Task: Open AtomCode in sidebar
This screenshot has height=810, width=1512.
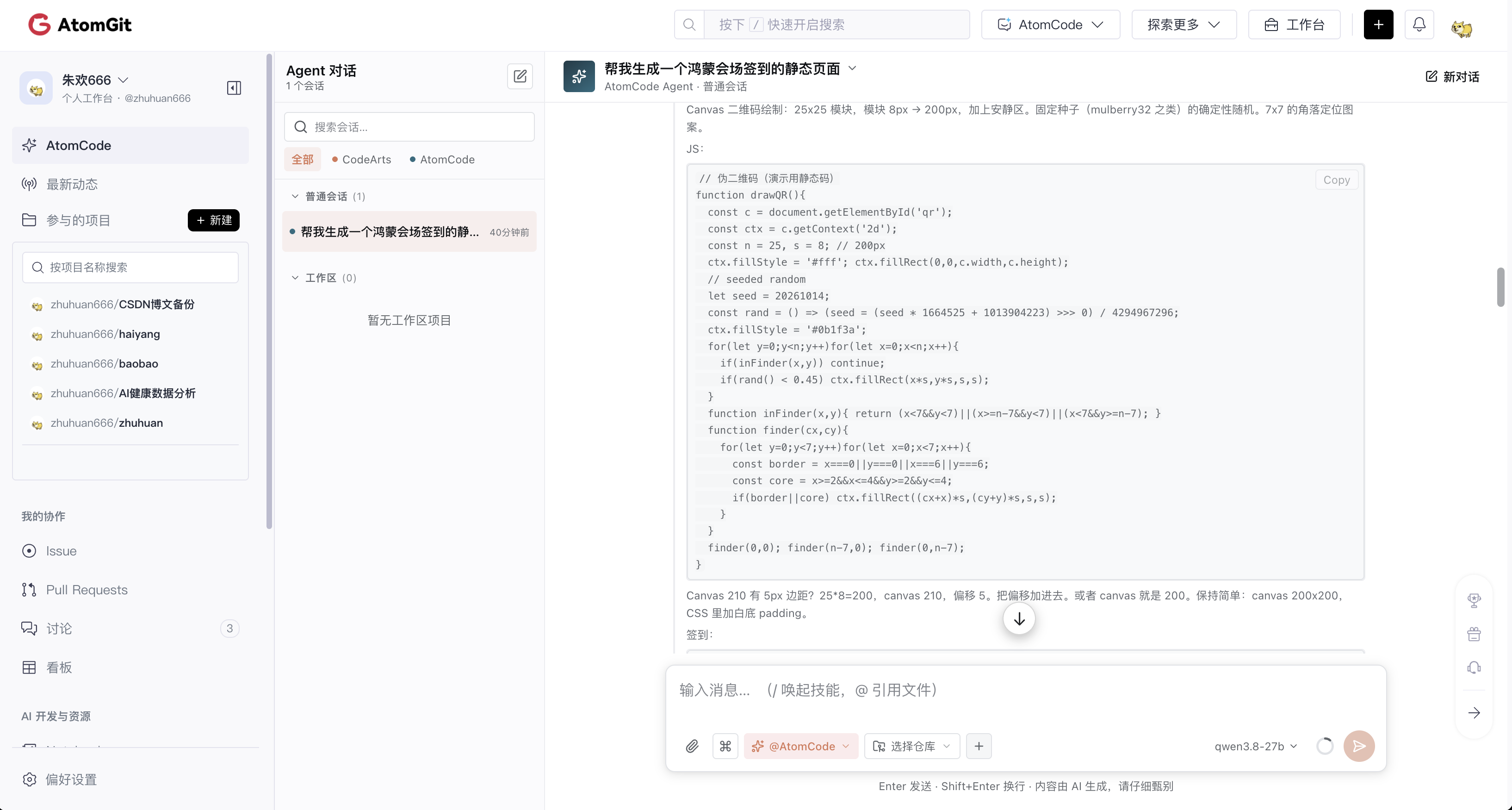Action: coord(130,146)
